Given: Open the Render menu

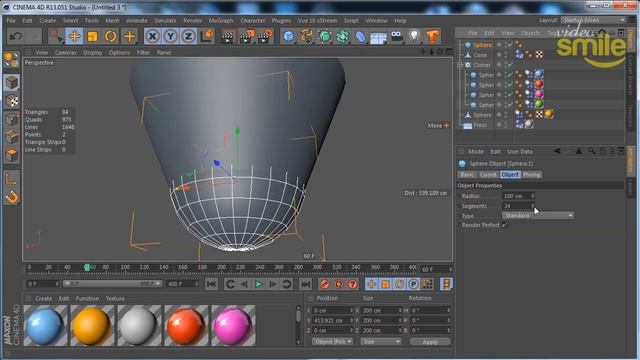Looking at the screenshot, I should pos(192,20).
